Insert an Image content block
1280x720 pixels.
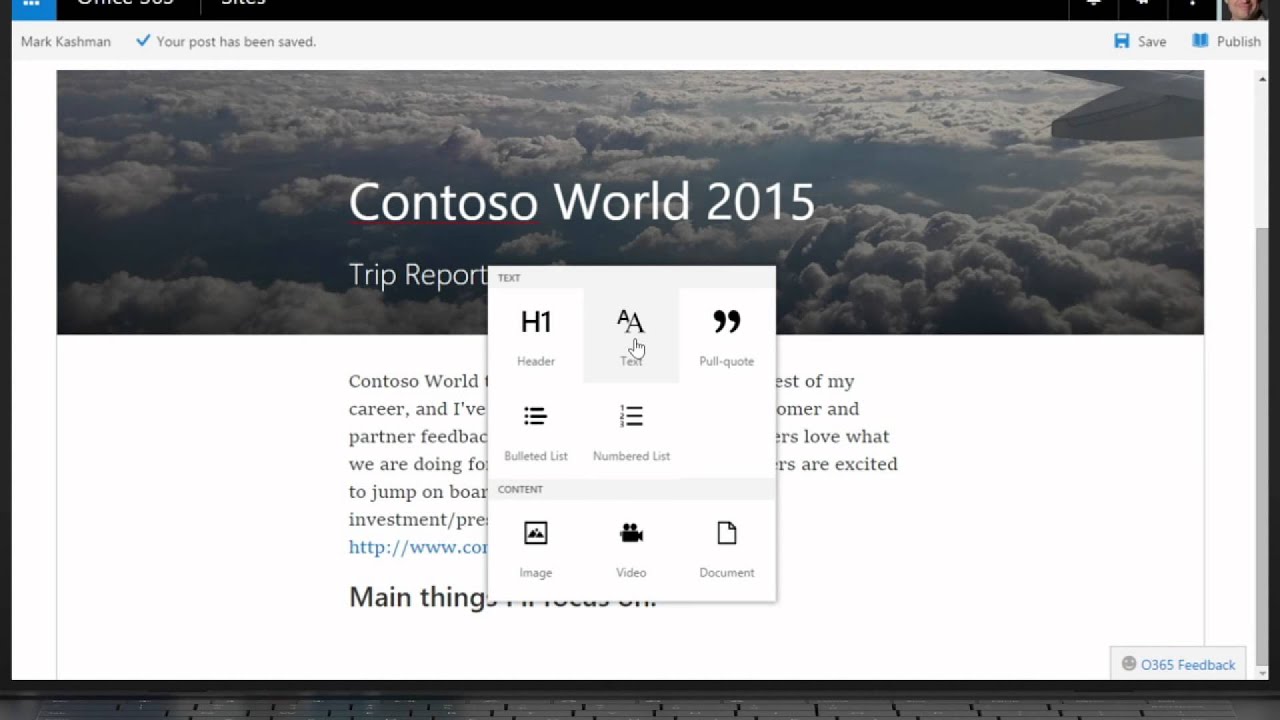pyautogui.click(x=535, y=548)
